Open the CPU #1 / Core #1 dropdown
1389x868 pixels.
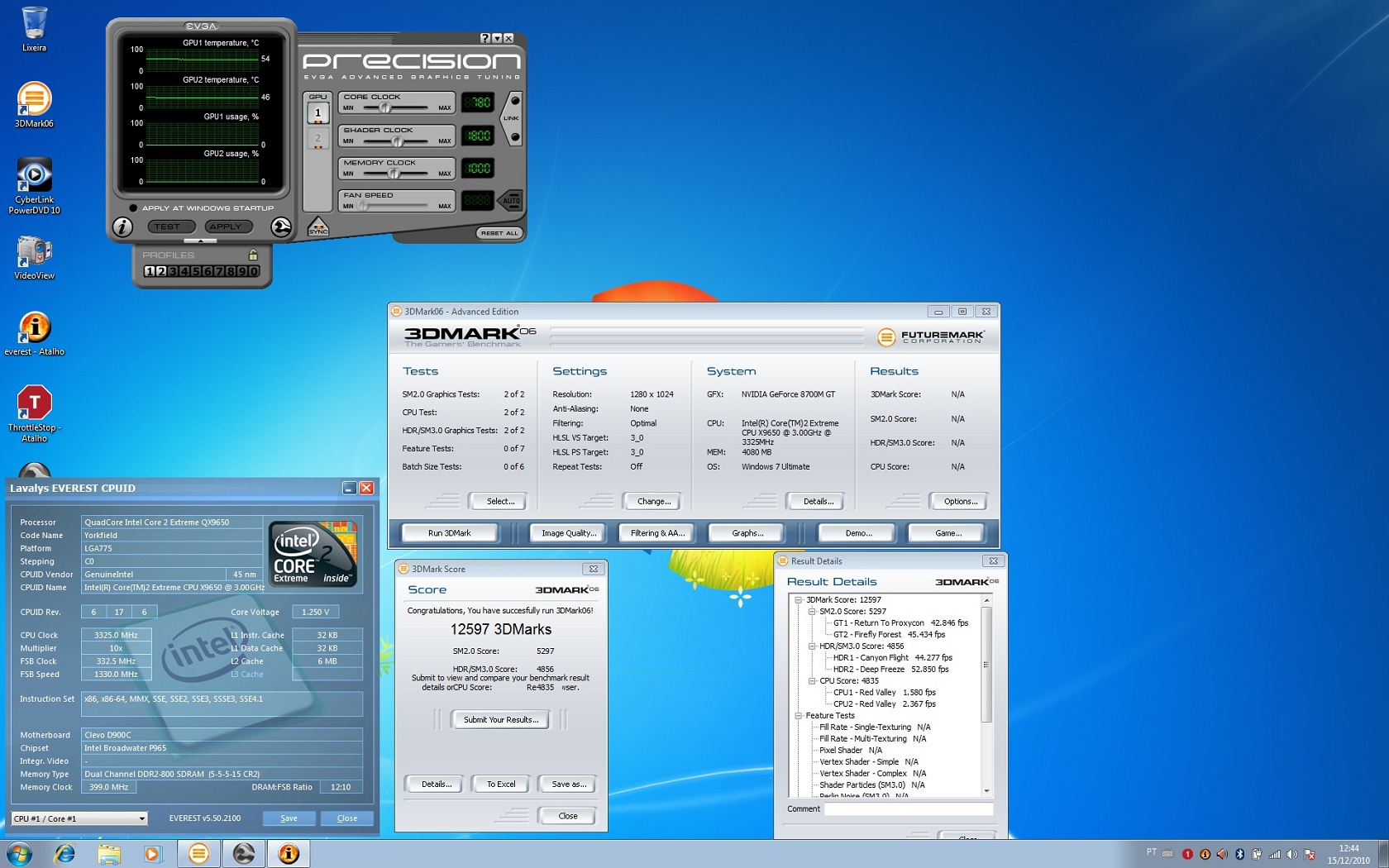click(x=79, y=818)
